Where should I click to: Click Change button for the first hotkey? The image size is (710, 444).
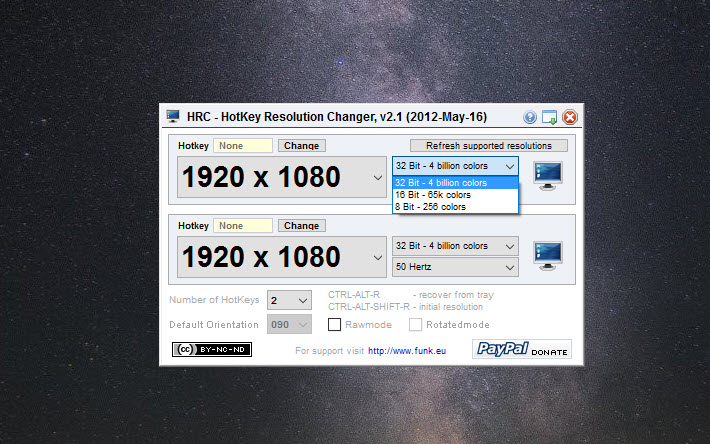coord(302,146)
